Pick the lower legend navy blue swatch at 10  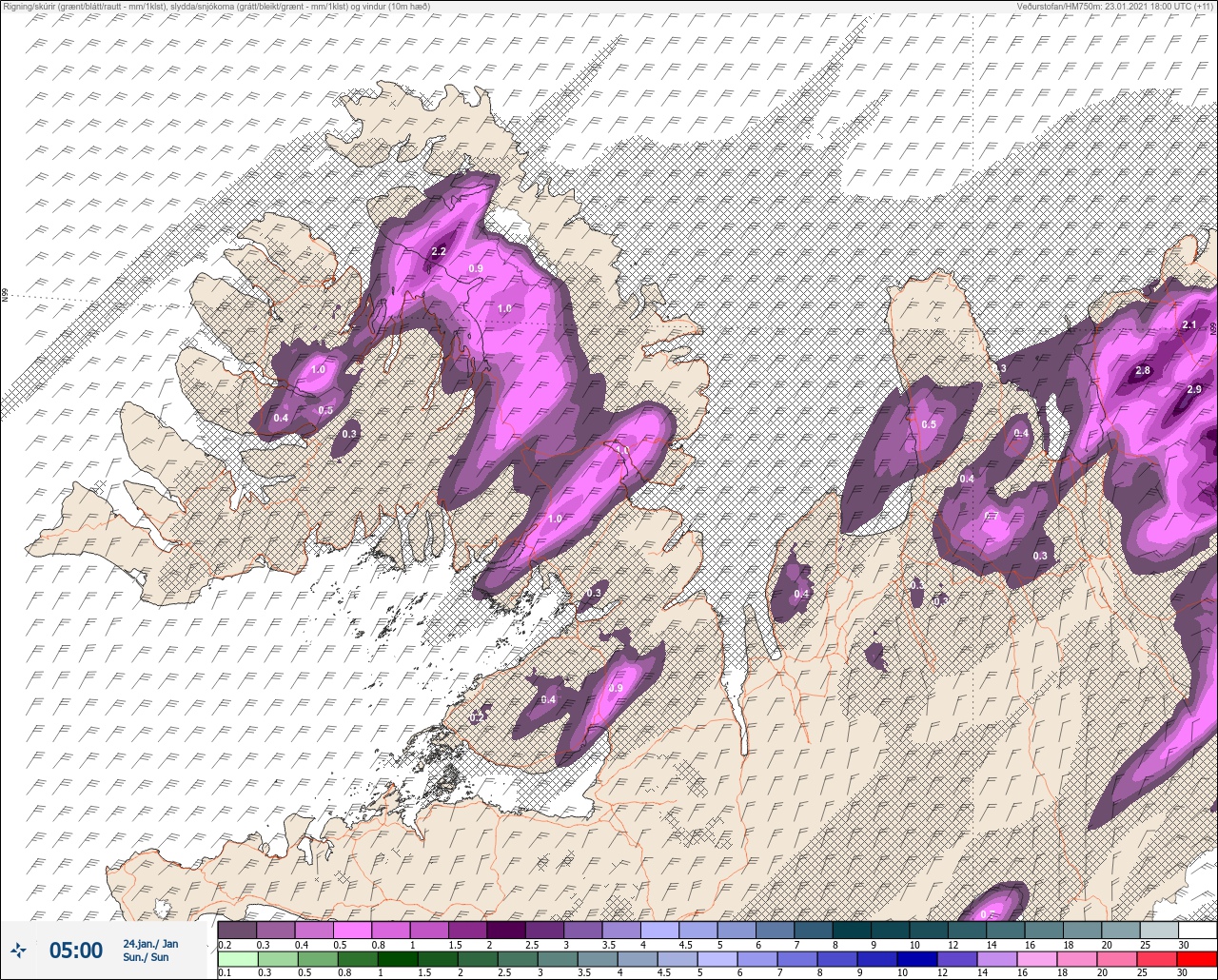pyautogui.click(x=917, y=958)
